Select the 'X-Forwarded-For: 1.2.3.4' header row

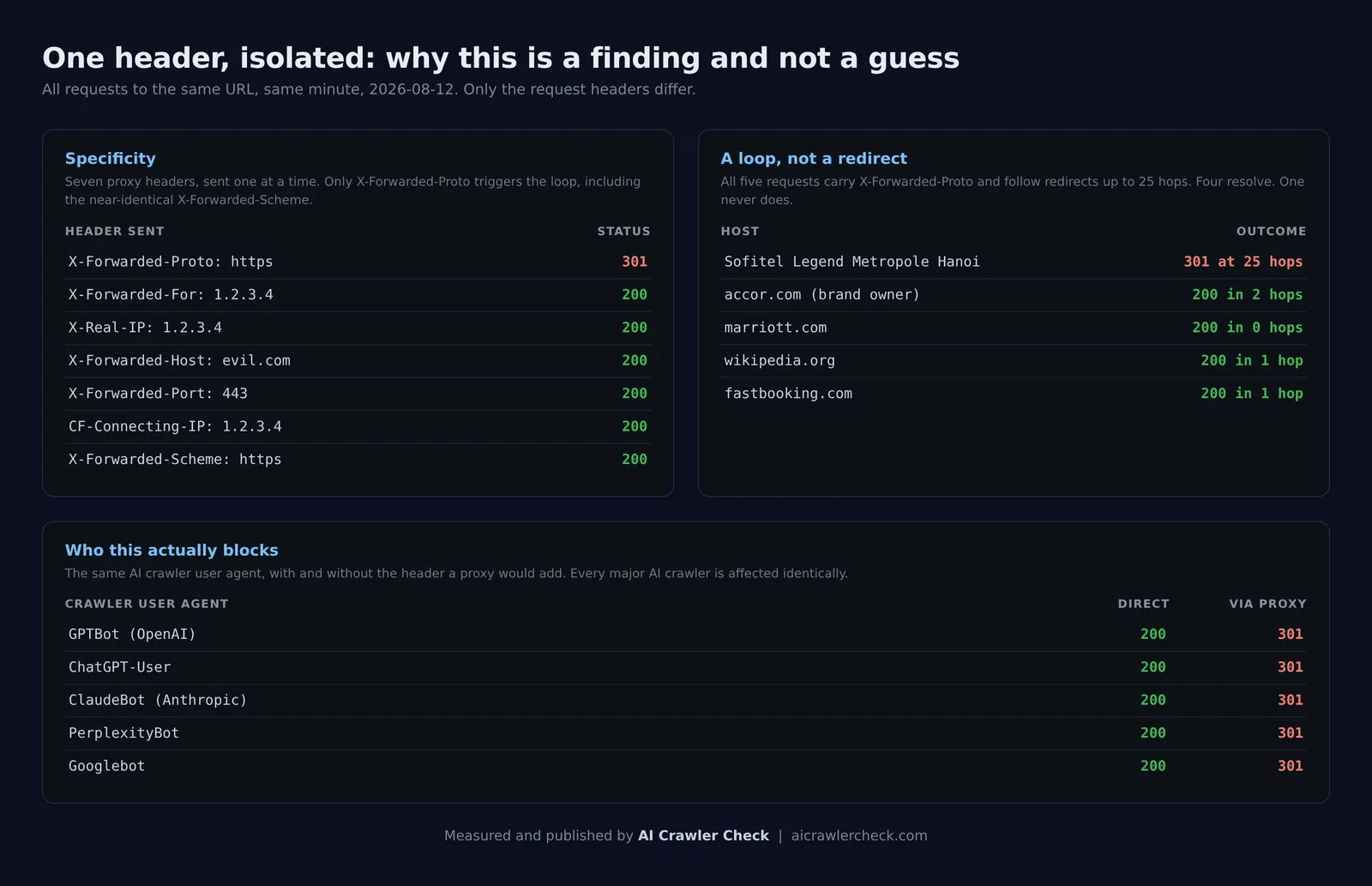(358, 295)
